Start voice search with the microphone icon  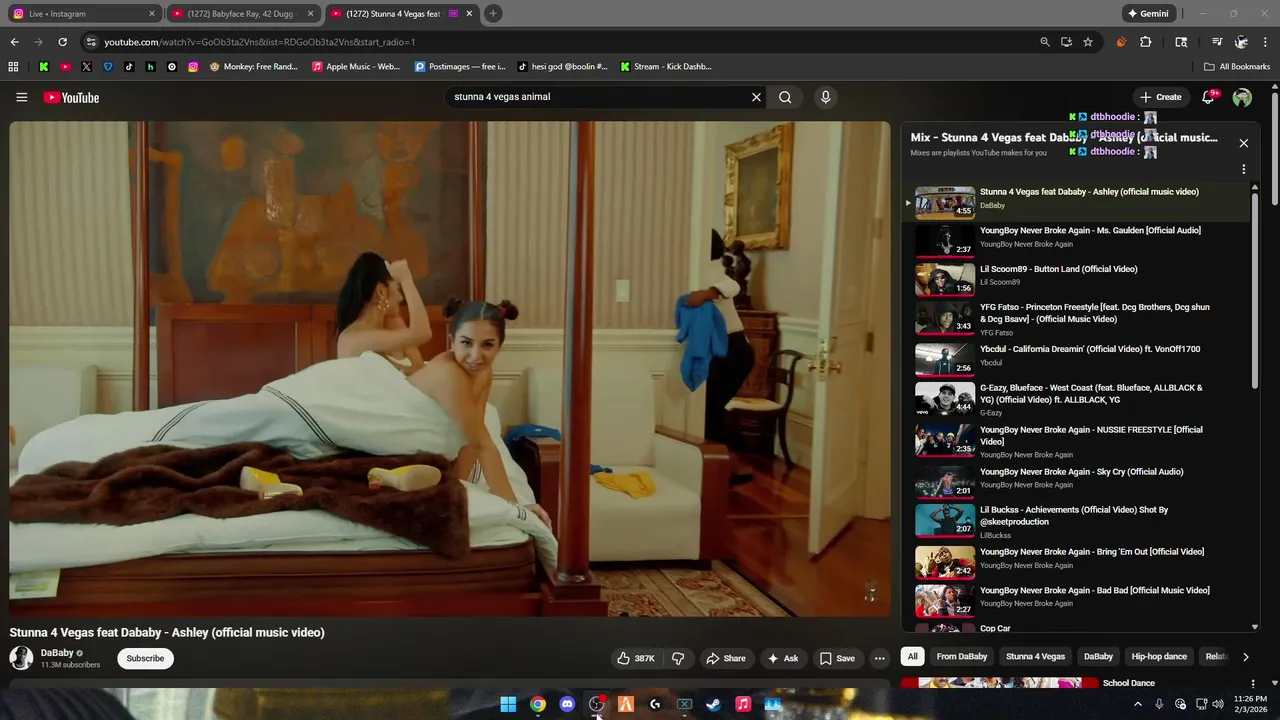825,97
